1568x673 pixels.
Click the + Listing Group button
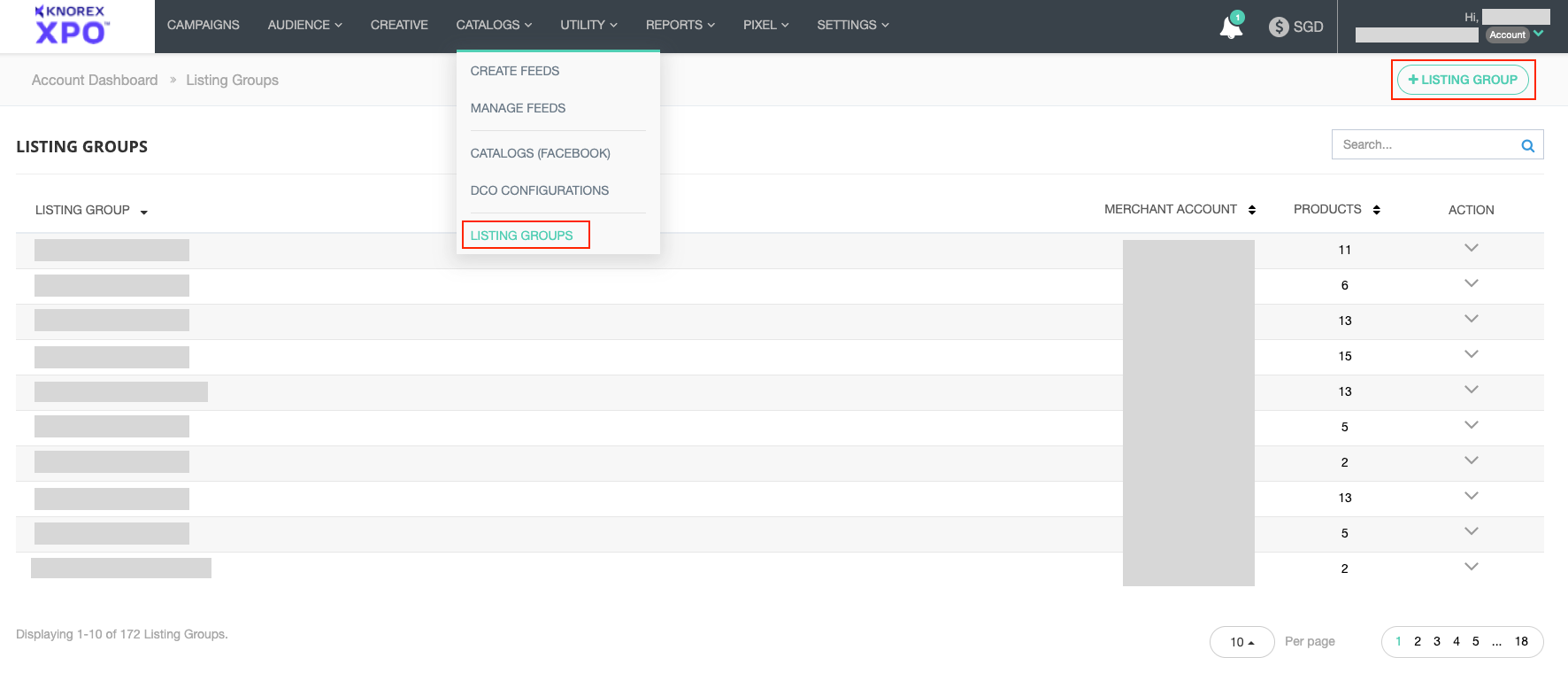click(x=1463, y=80)
